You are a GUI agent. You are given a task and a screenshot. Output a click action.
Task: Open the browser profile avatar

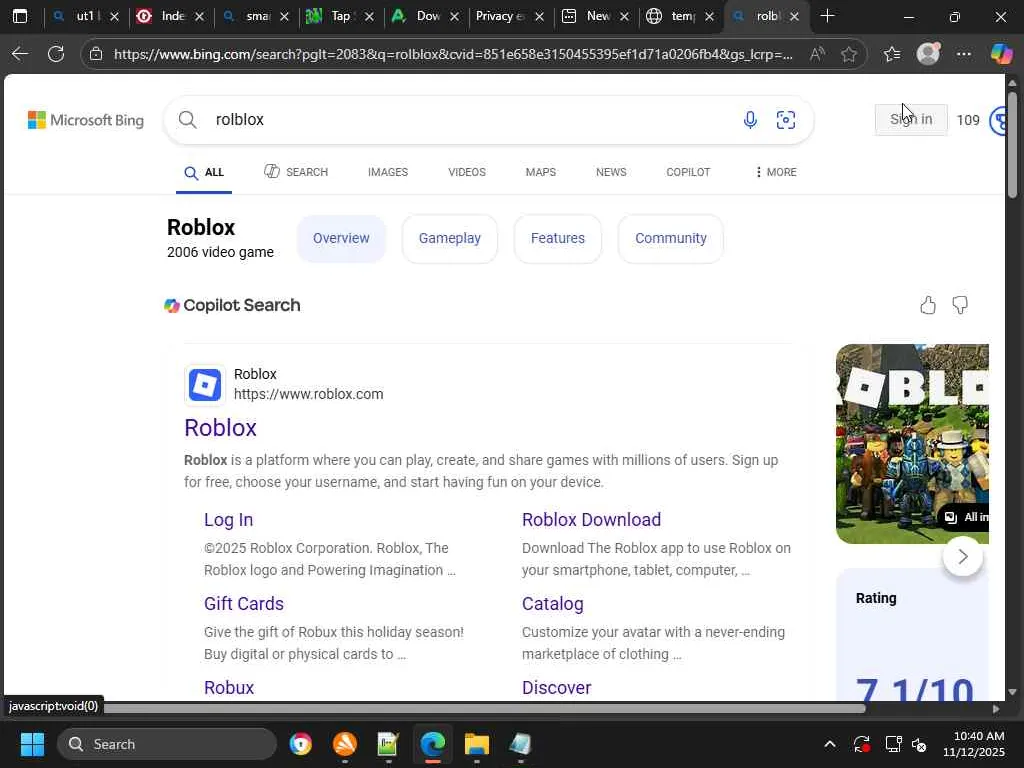(x=928, y=54)
